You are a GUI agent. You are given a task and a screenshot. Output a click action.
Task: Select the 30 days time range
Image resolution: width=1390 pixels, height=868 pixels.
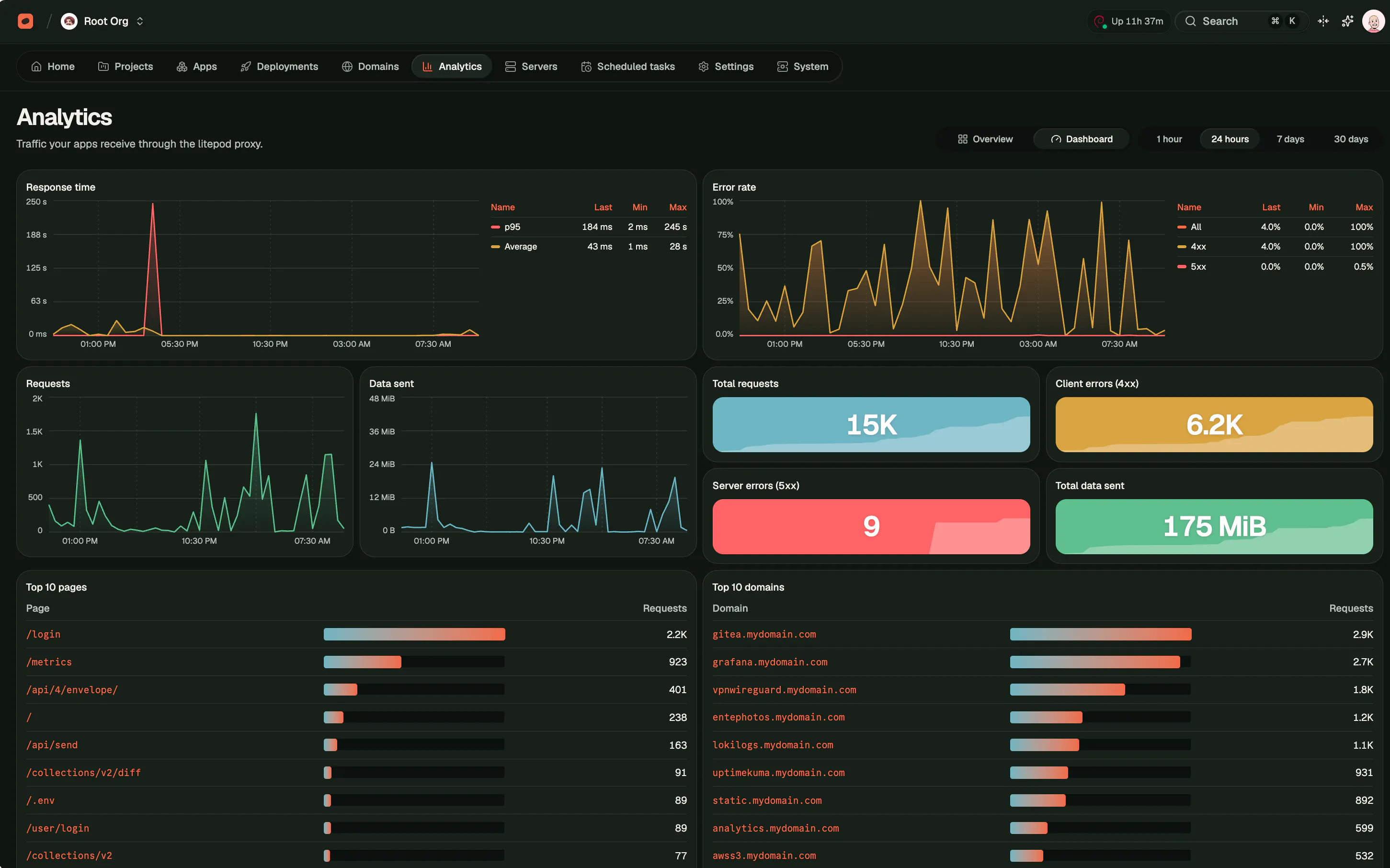pyautogui.click(x=1351, y=139)
